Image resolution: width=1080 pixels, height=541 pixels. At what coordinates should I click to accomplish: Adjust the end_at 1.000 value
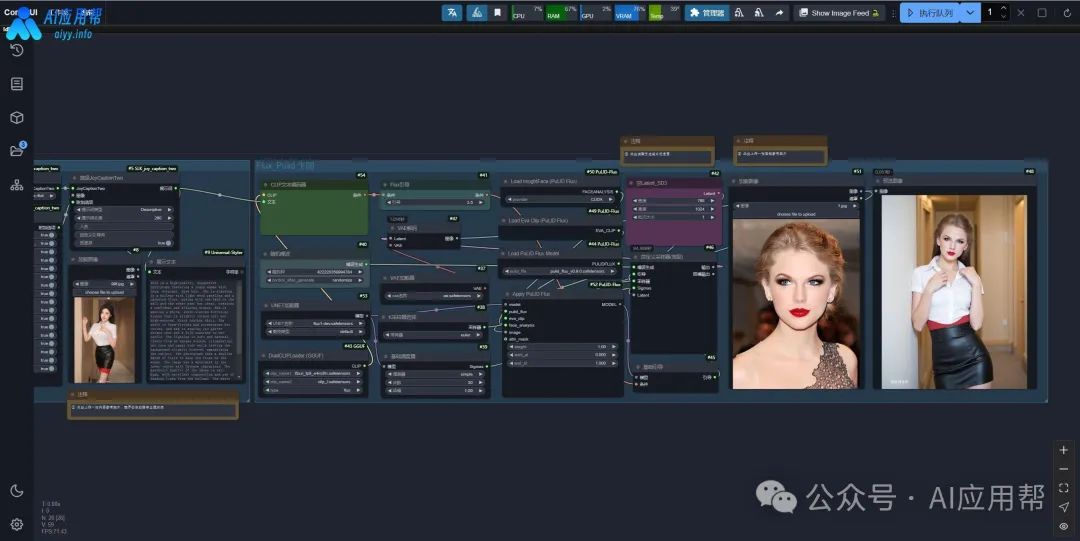[x=561, y=363]
